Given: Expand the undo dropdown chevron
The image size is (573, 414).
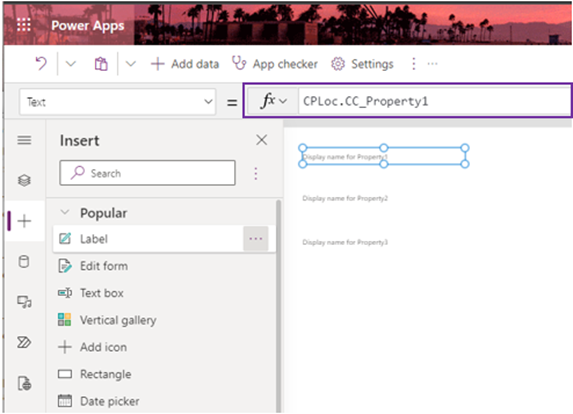Looking at the screenshot, I should click(x=71, y=64).
